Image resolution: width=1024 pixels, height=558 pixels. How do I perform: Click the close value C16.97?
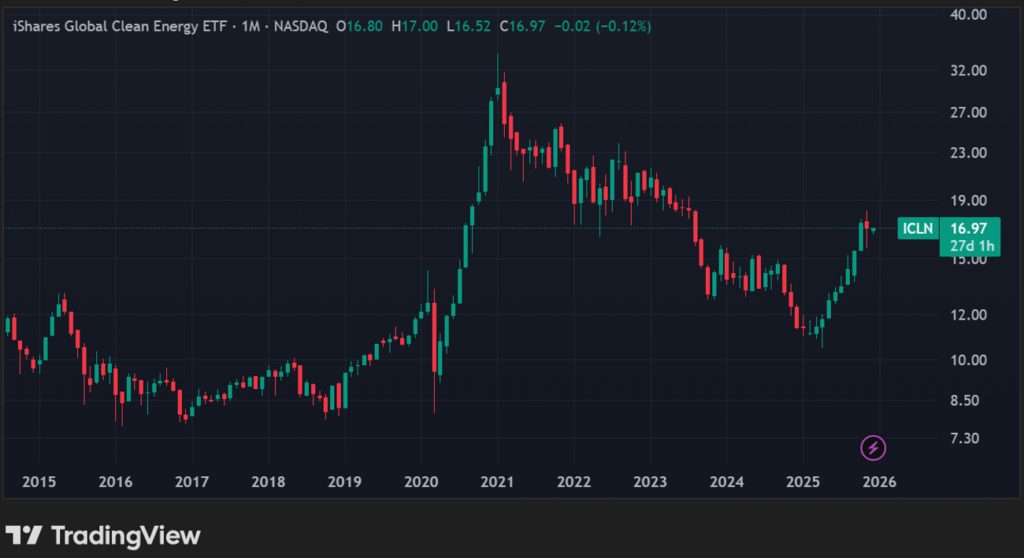(x=522, y=26)
